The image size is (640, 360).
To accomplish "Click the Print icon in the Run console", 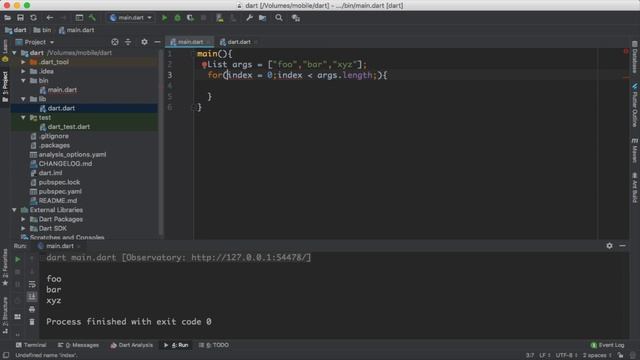I will (x=32, y=309).
